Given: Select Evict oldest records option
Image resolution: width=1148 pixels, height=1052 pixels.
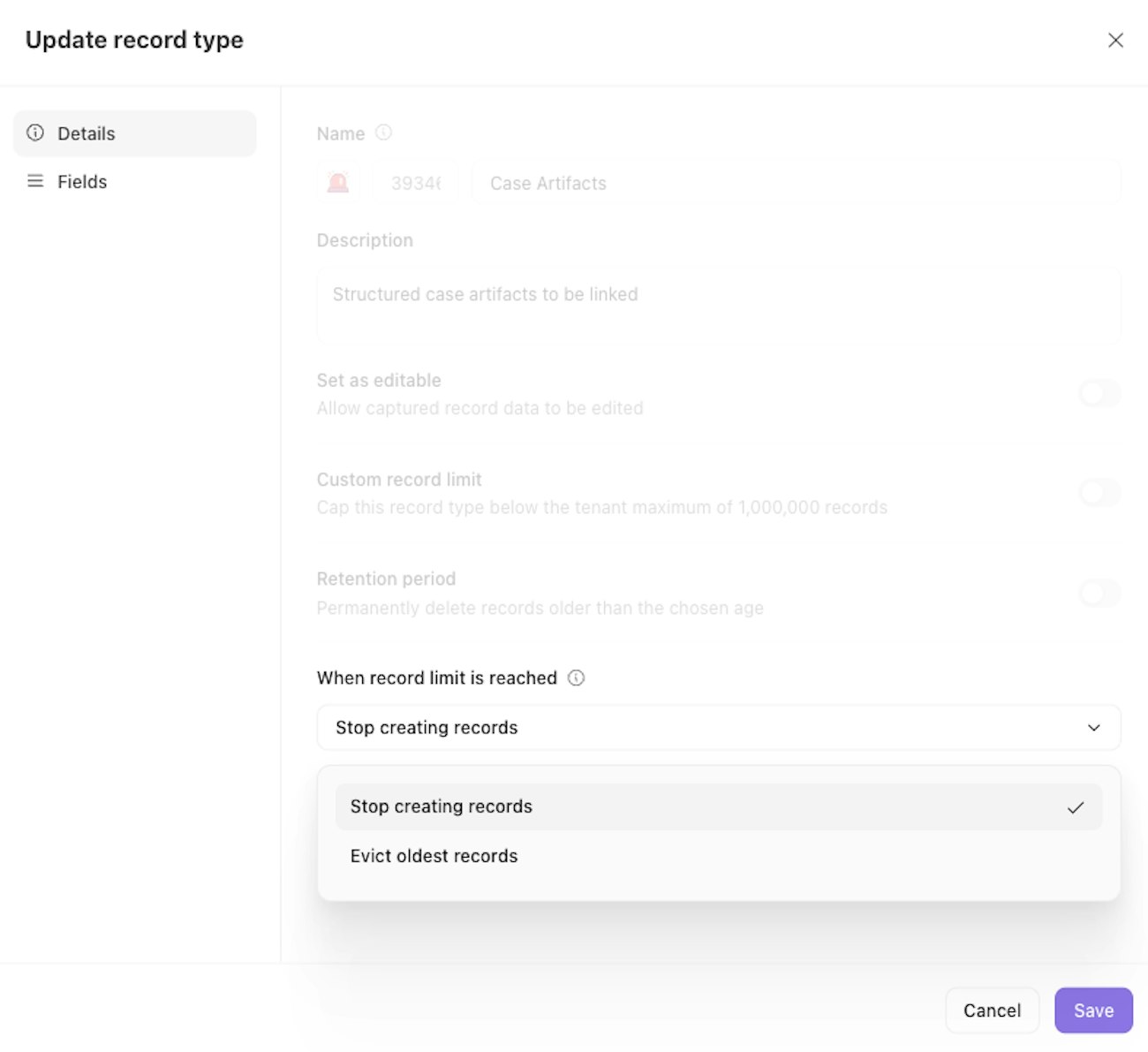Looking at the screenshot, I should click(434, 856).
